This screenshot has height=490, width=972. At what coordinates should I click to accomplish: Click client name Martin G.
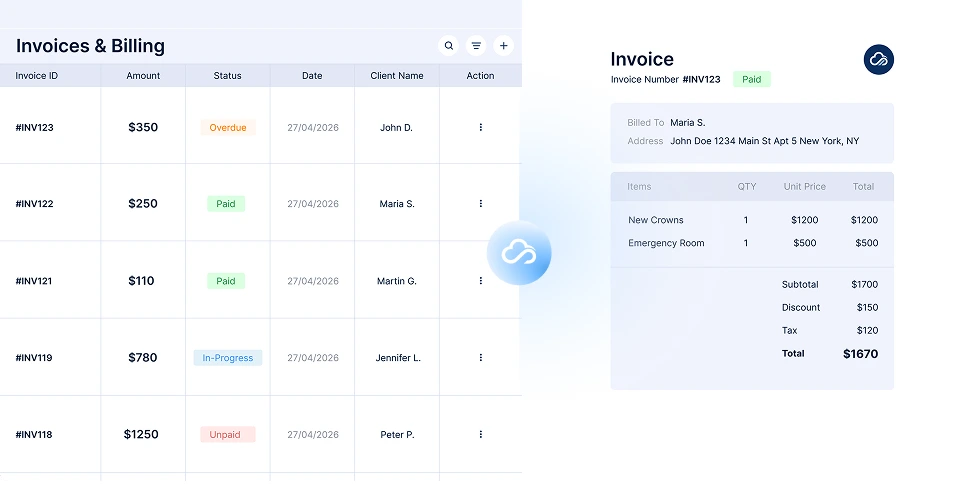(397, 280)
